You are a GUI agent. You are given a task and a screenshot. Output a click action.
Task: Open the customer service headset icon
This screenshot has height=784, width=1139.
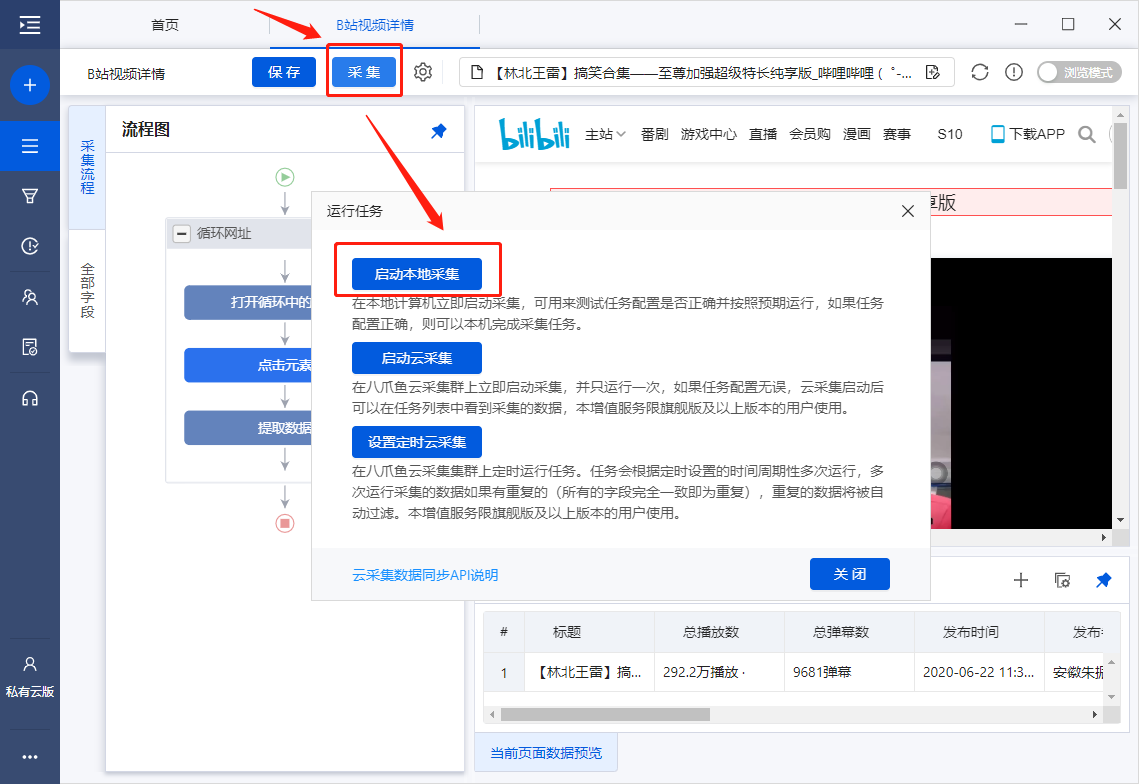[30, 398]
